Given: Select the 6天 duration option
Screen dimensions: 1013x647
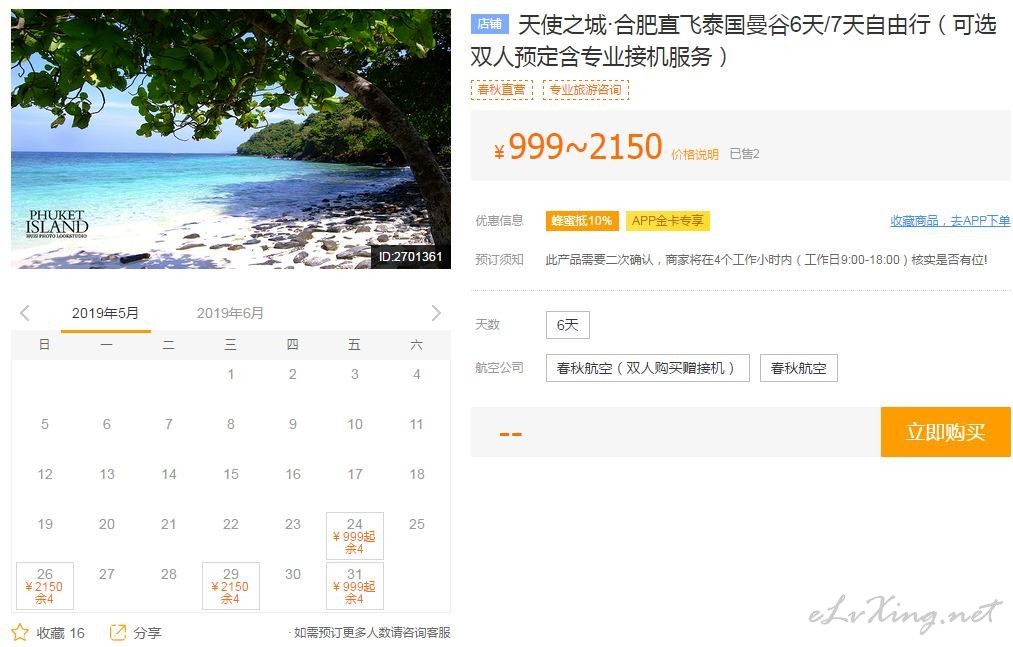Looking at the screenshot, I should point(568,324).
